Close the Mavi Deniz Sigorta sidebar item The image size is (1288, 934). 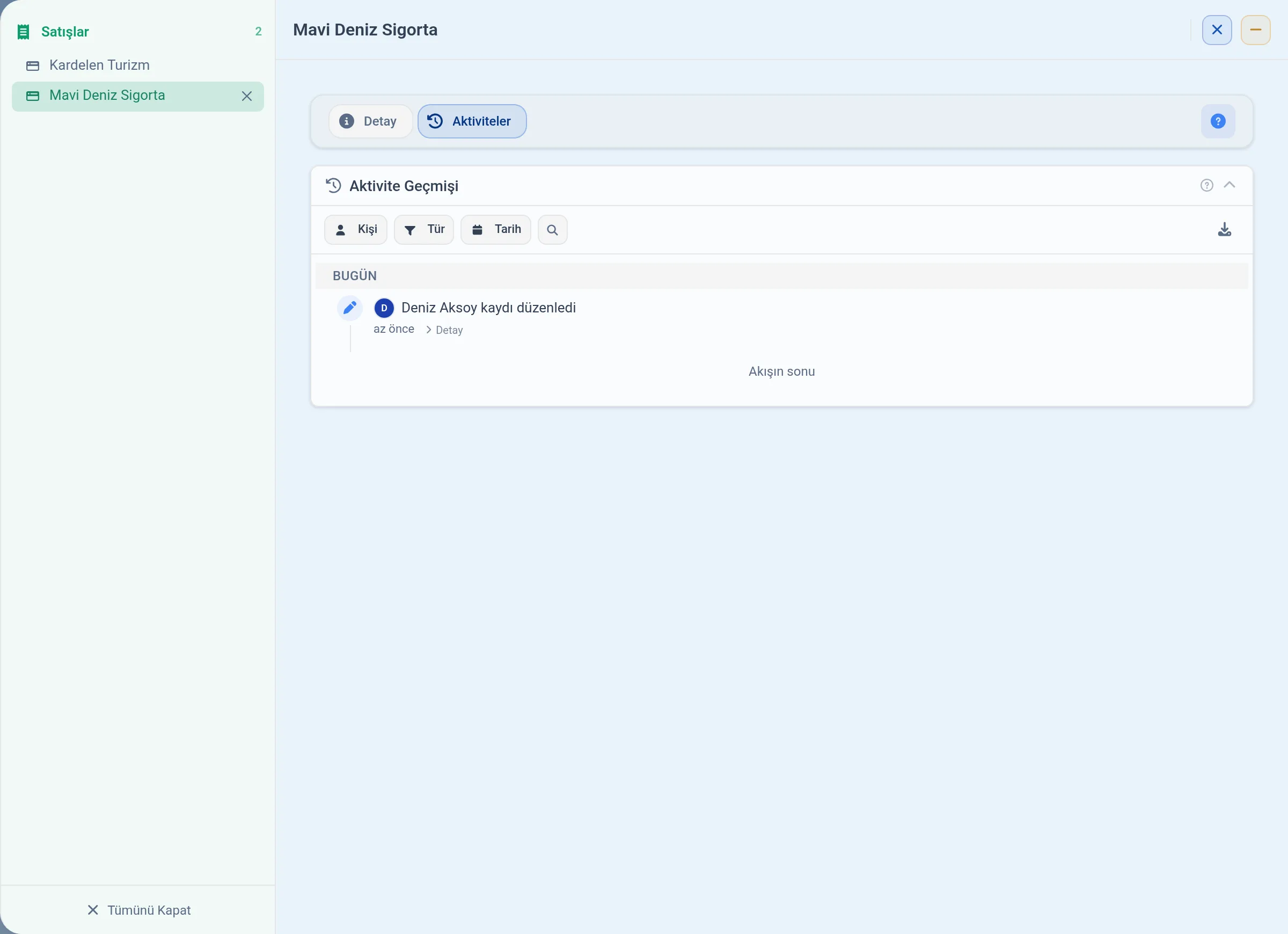[x=246, y=96]
